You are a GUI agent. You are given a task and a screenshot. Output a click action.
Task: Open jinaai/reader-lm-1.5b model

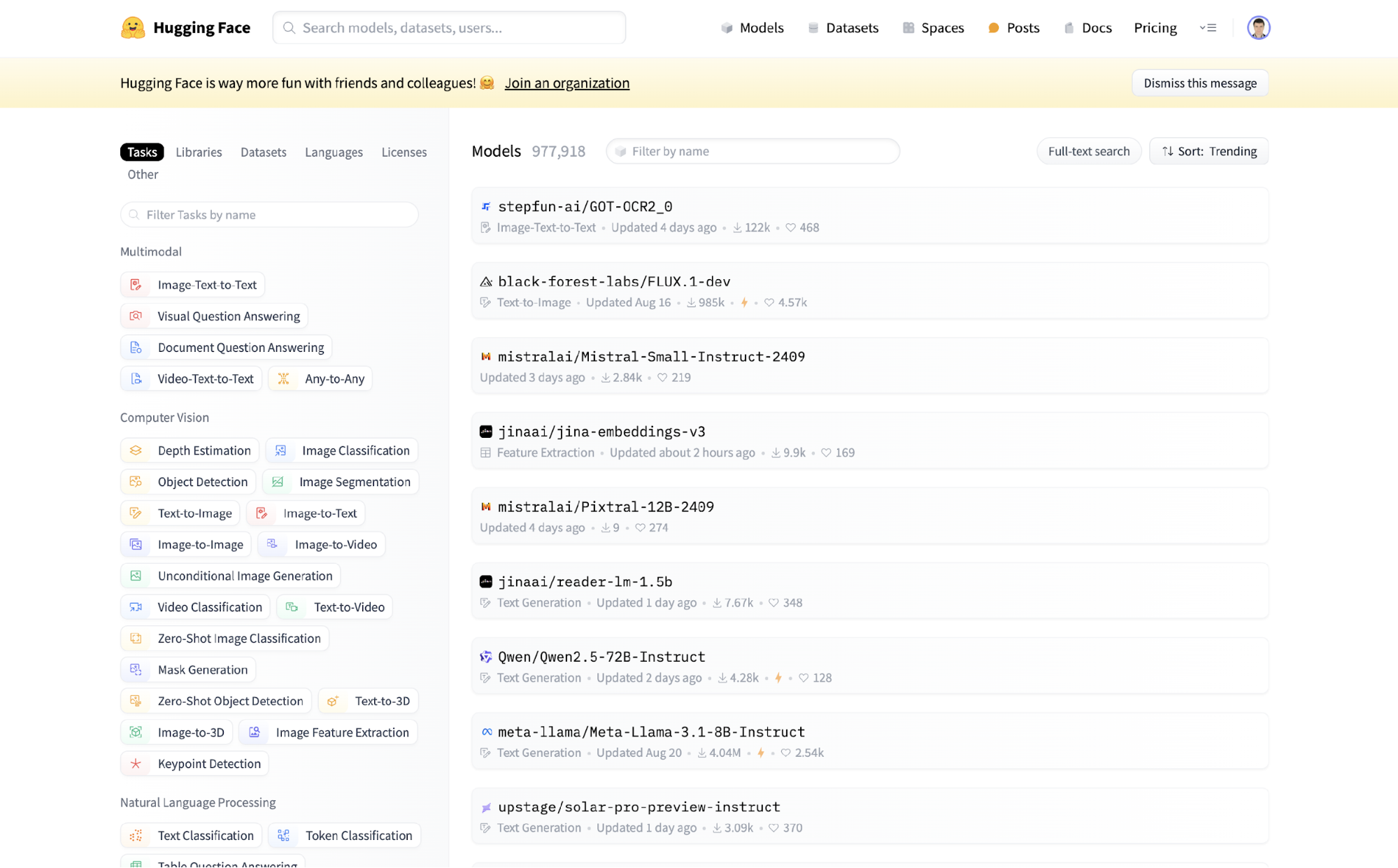click(x=870, y=591)
